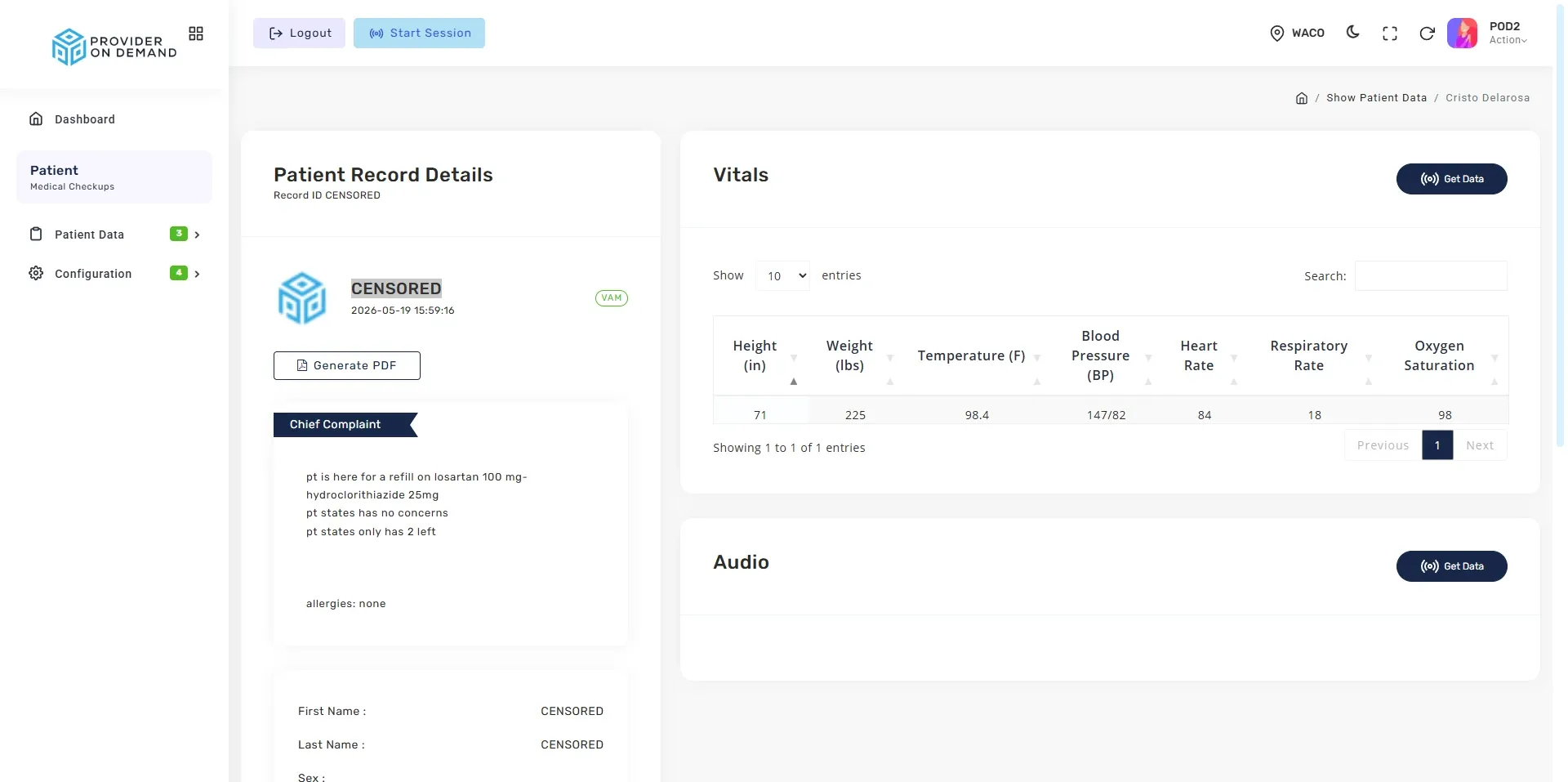This screenshot has height=782, width=1568.
Task: Click the VAM status badge
Action: pyautogui.click(x=612, y=298)
